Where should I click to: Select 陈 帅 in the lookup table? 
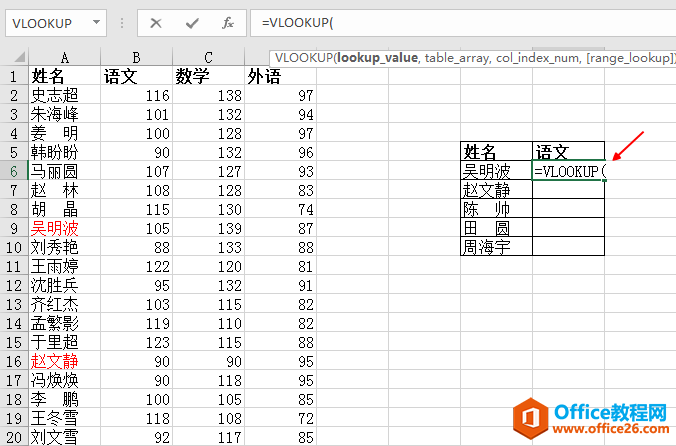496,209
